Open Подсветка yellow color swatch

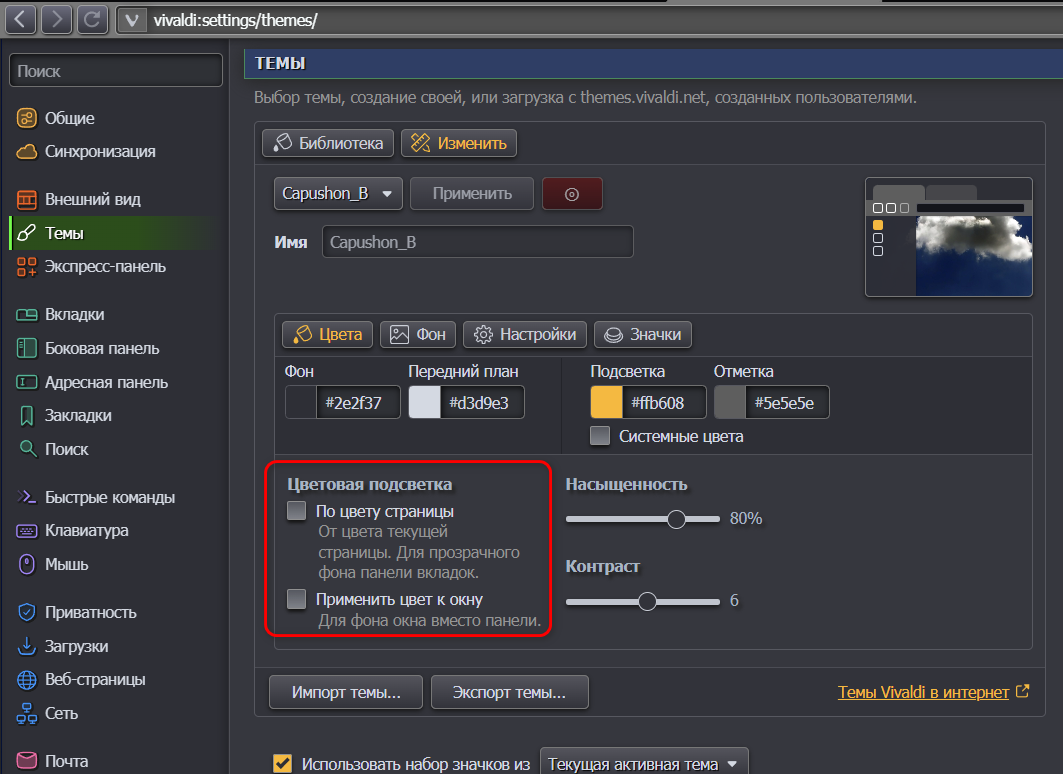pyautogui.click(x=607, y=403)
